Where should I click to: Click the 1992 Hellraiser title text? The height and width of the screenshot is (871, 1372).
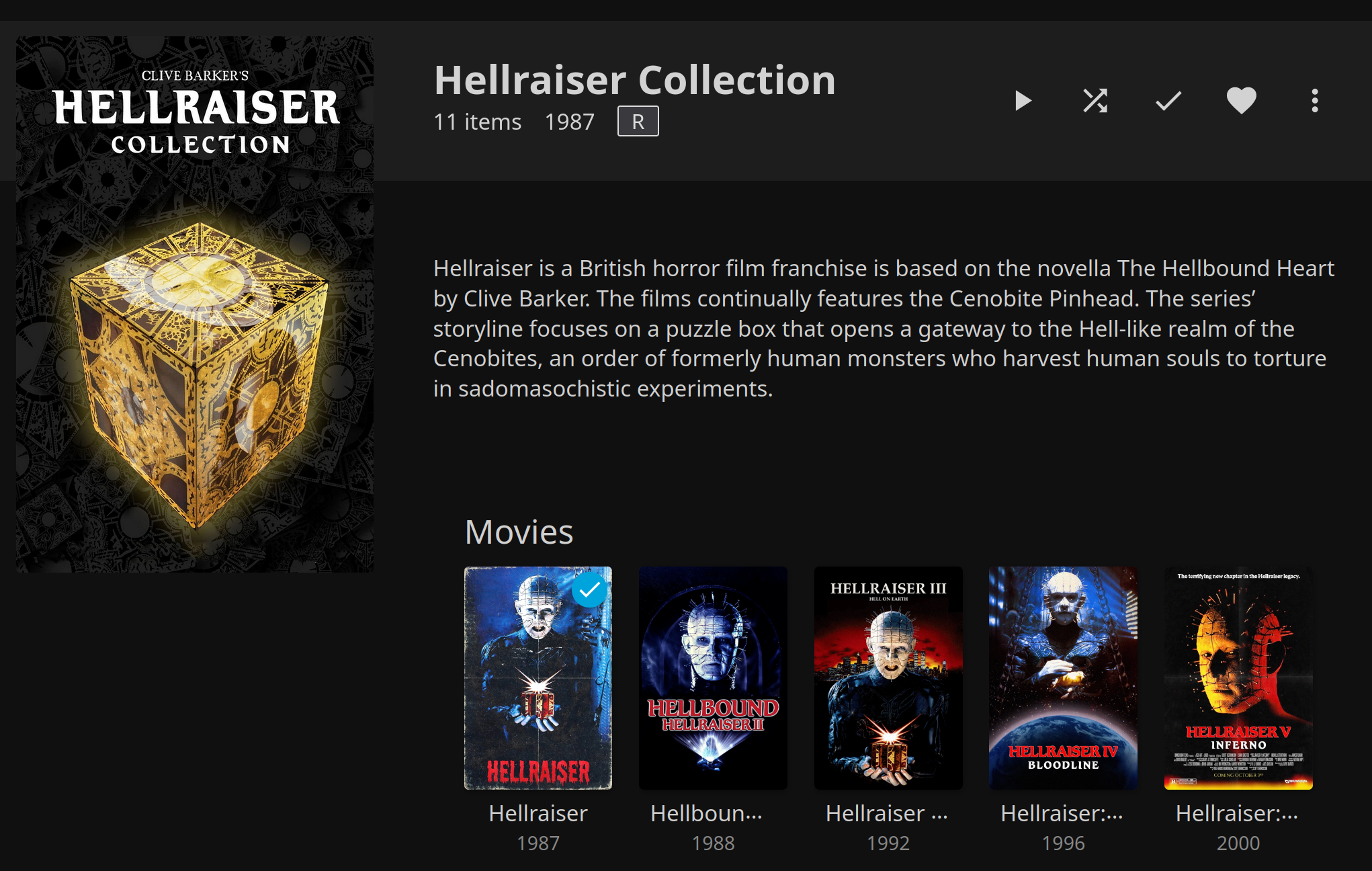coord(887,813)
